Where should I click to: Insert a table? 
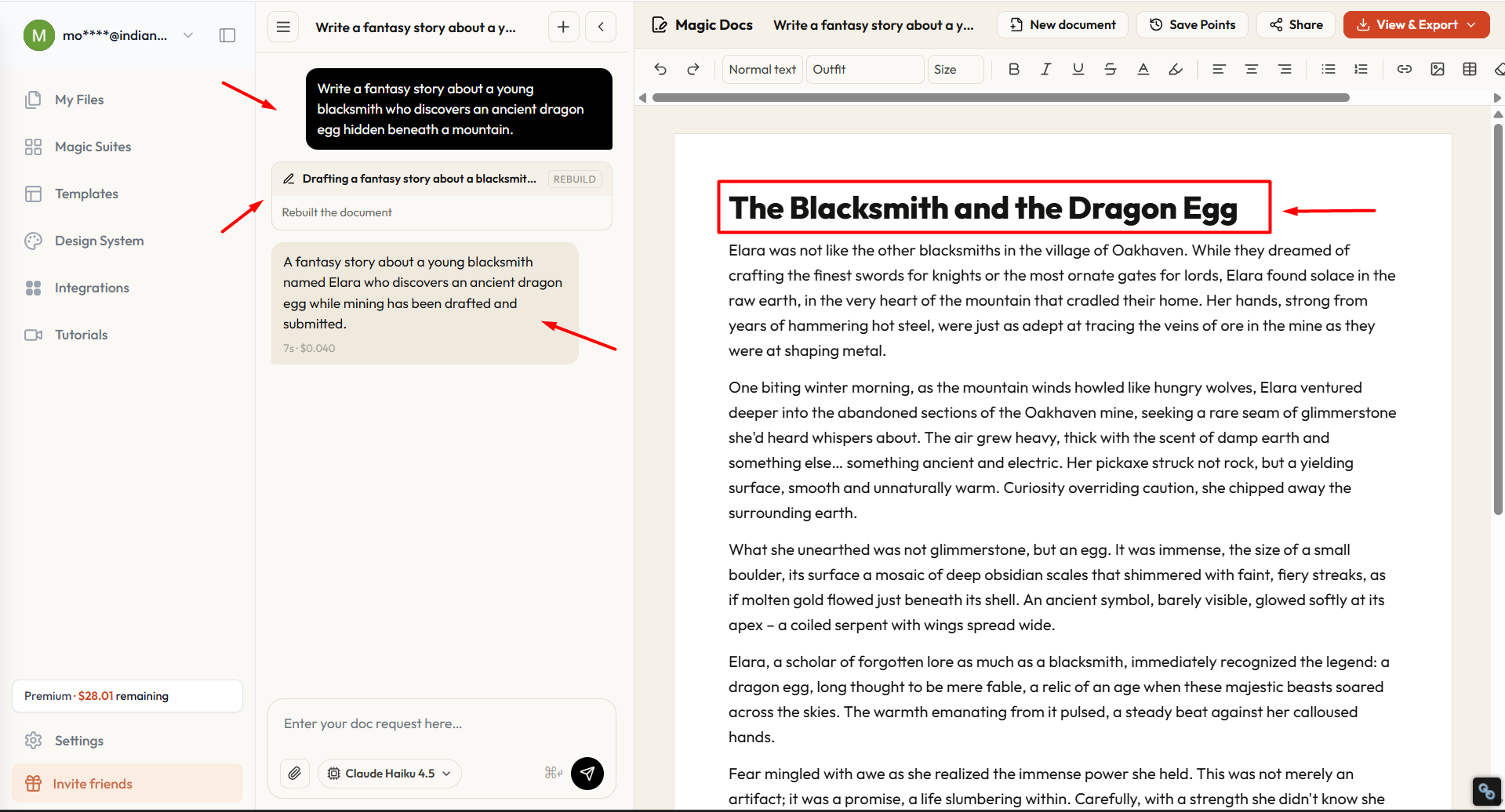pos(1470,69)
